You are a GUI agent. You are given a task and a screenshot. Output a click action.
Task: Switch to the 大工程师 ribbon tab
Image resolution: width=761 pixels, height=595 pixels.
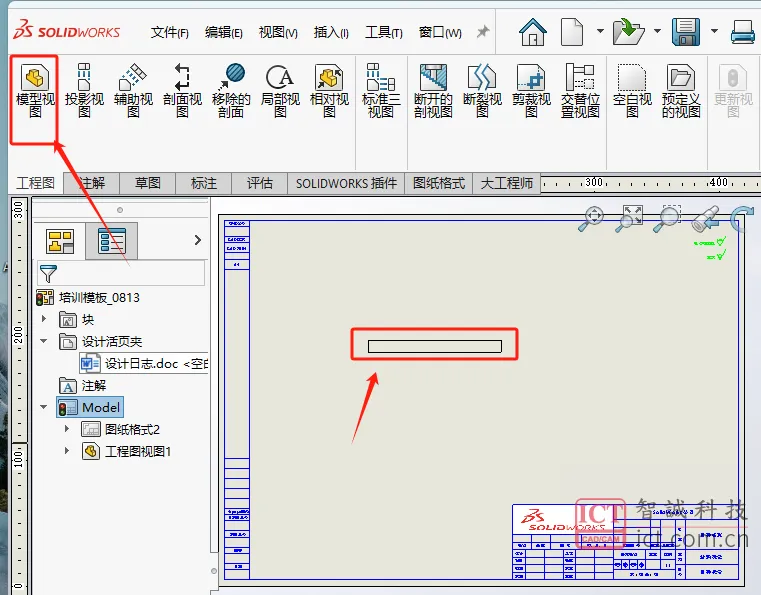coord(507,183)
